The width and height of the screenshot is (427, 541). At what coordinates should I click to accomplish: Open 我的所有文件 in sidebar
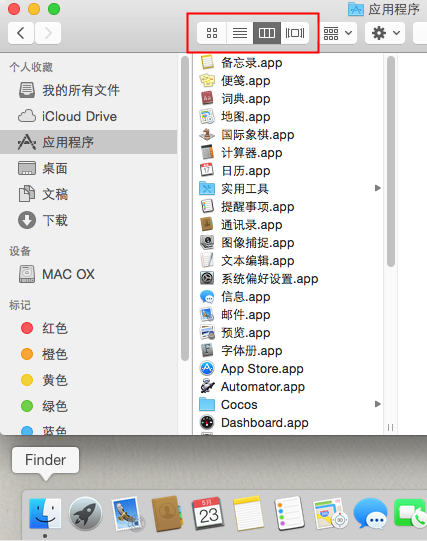89,90
